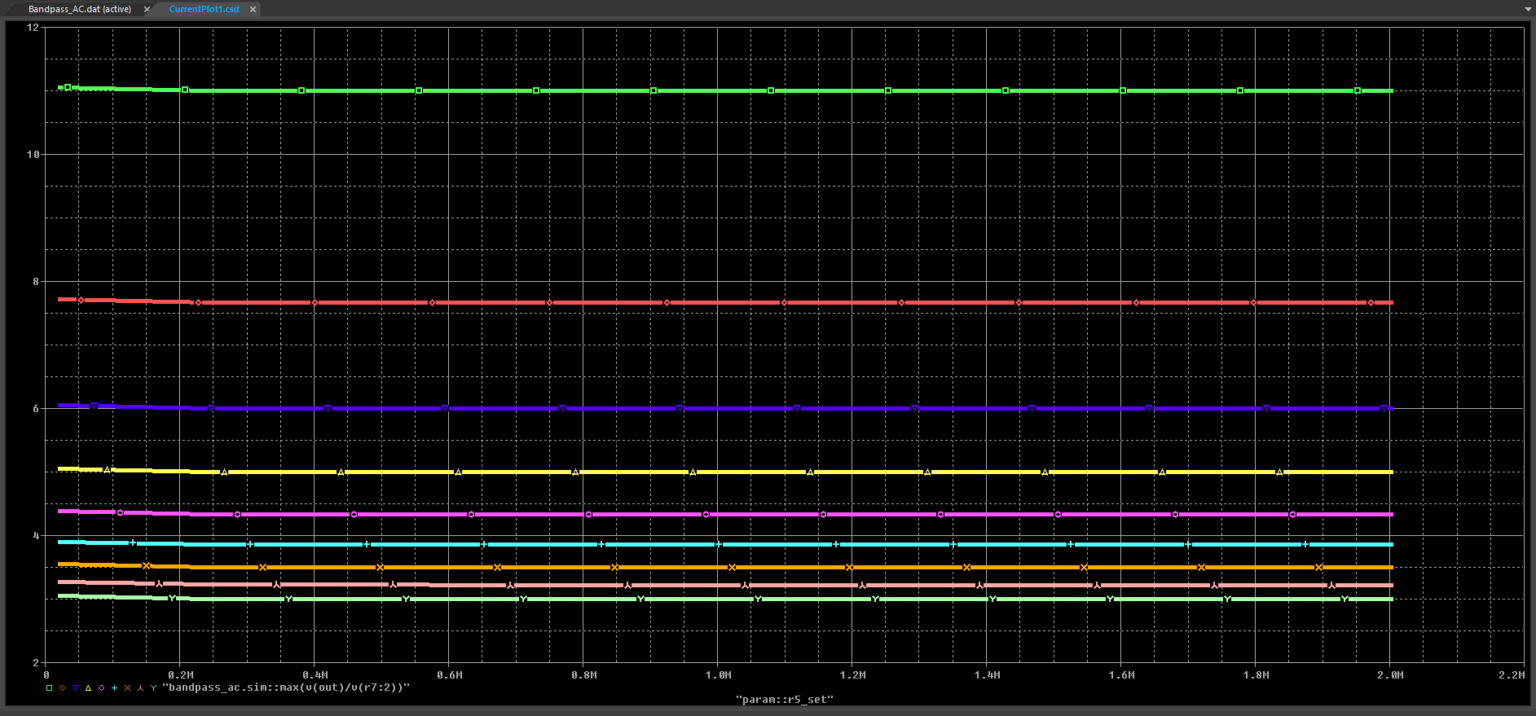
Task: Select the bandpass_ac.sim max(v(out)/v(r7:2)) trace name
Action: click(x=285, y=688)
